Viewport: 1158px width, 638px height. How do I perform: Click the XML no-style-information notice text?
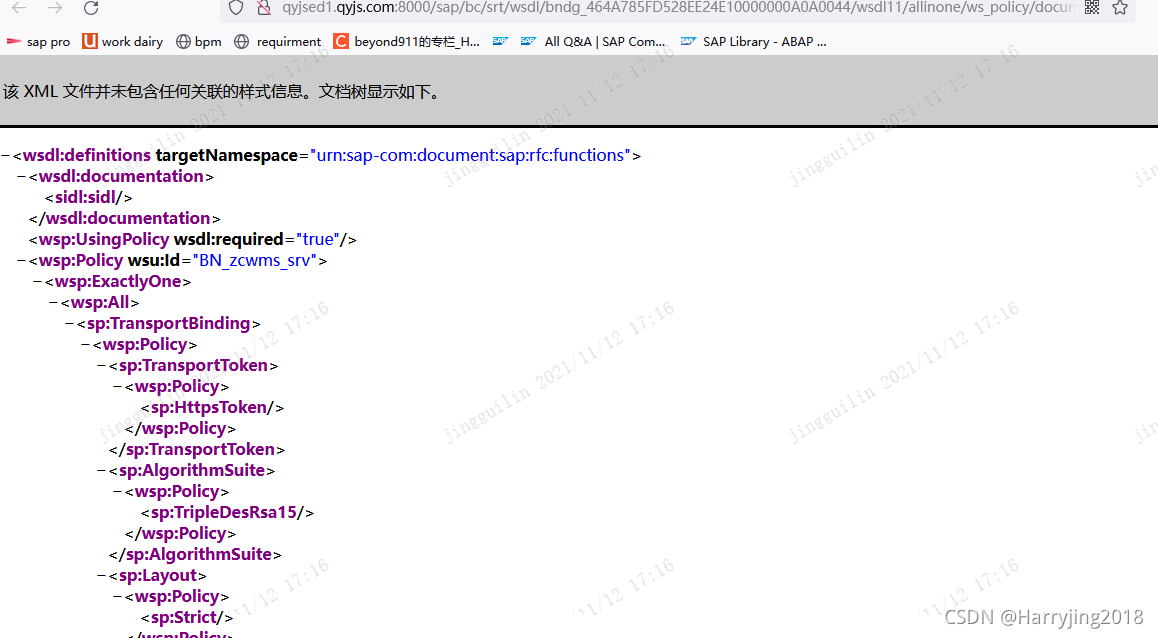click(x=221, y=92)
